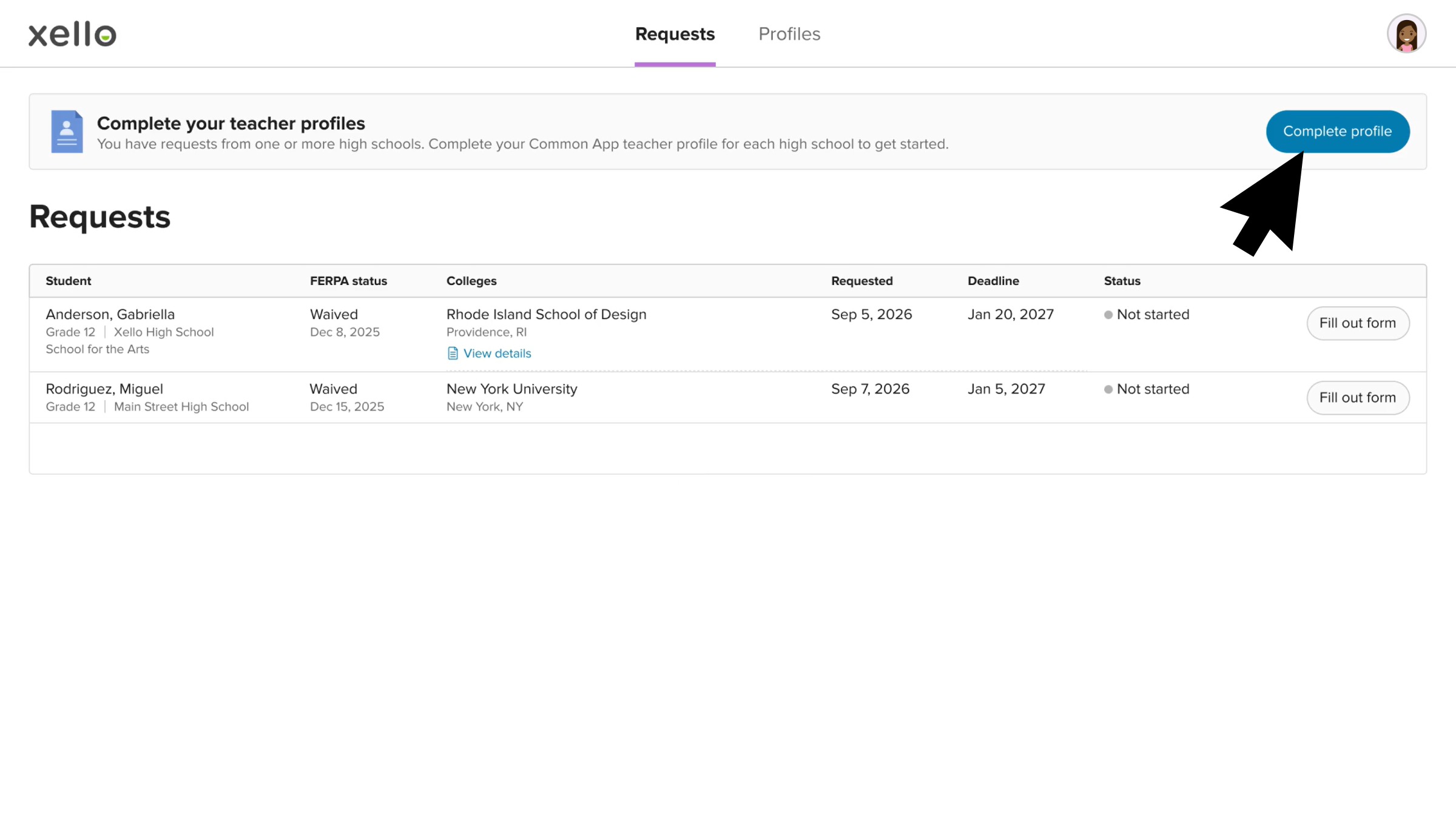Viewport: 1456px width, 818px height.
Task: Click the Dec 8, 2025 FERPA date
Action: click(345, 332)
